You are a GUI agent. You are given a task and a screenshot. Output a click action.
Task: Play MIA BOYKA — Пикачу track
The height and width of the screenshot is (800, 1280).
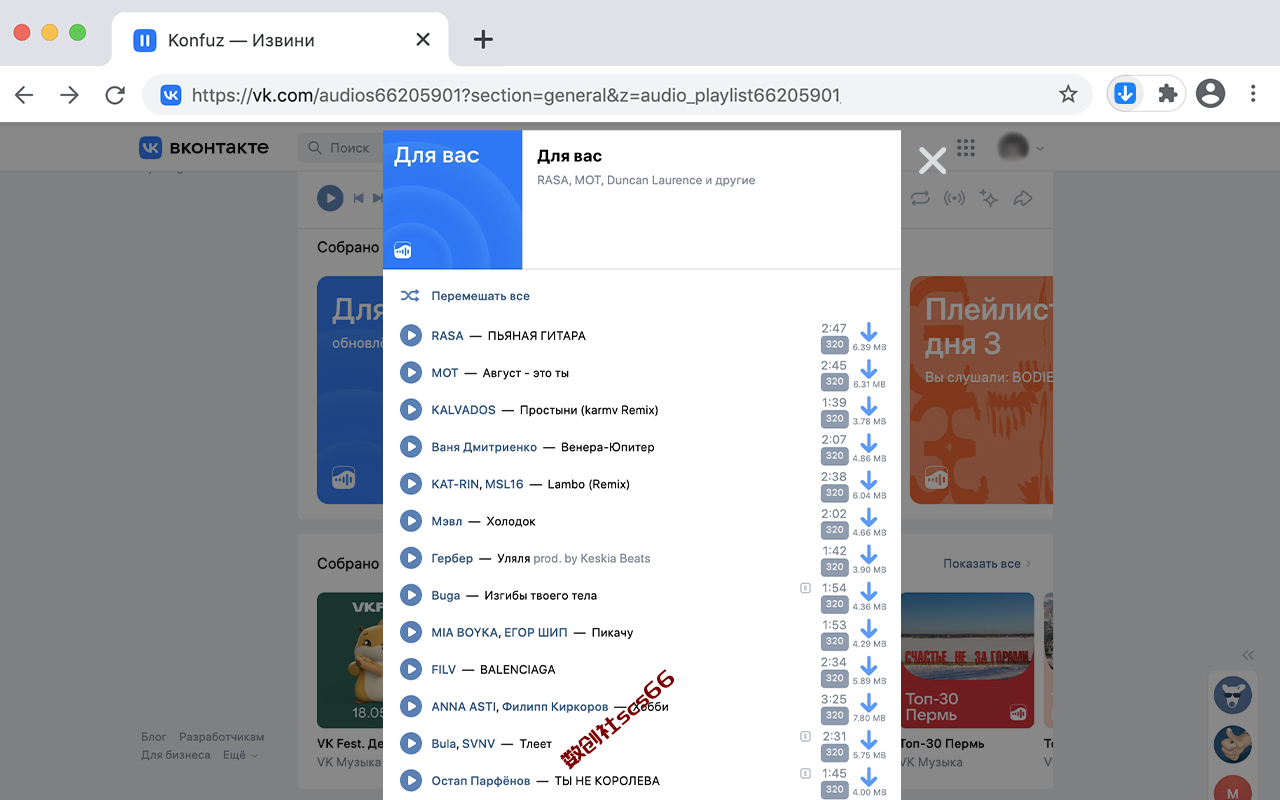click(411, 632)
